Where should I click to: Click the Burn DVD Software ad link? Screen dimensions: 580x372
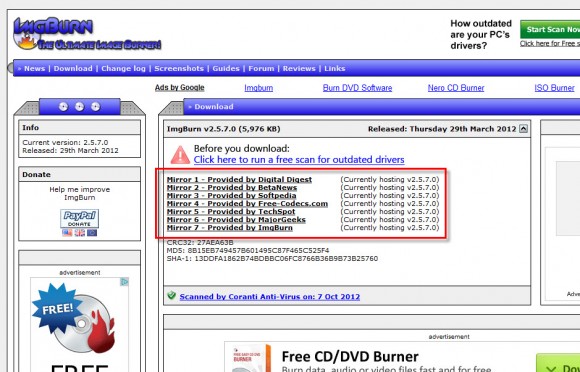click(x=357, y=88)
